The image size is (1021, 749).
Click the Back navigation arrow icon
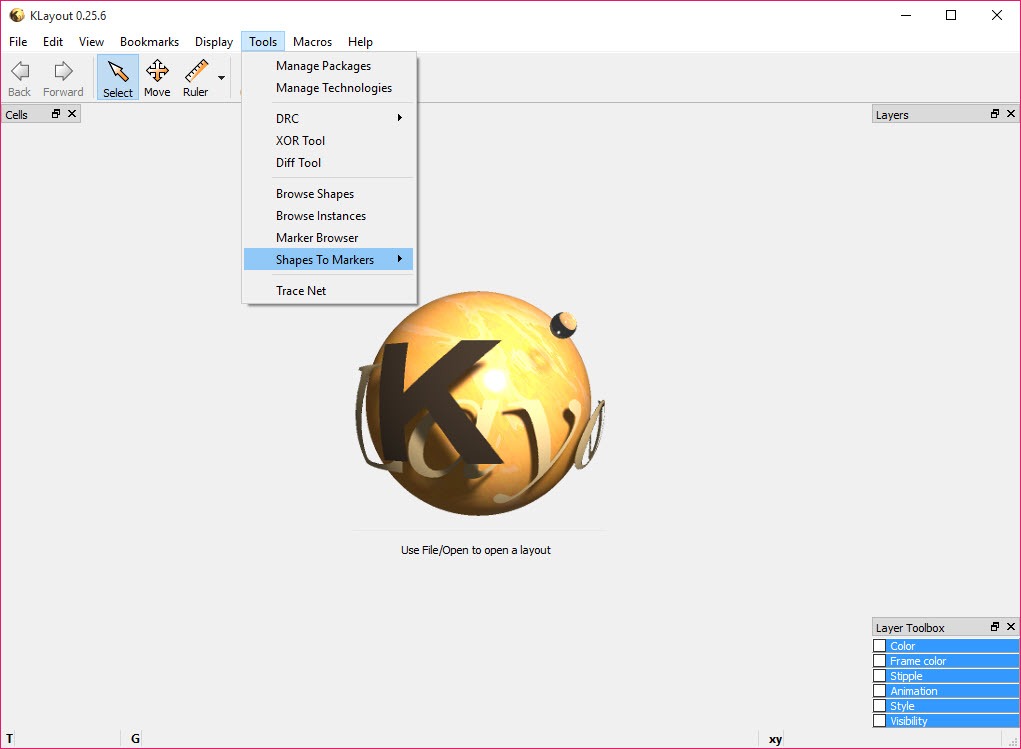(20, 70)
